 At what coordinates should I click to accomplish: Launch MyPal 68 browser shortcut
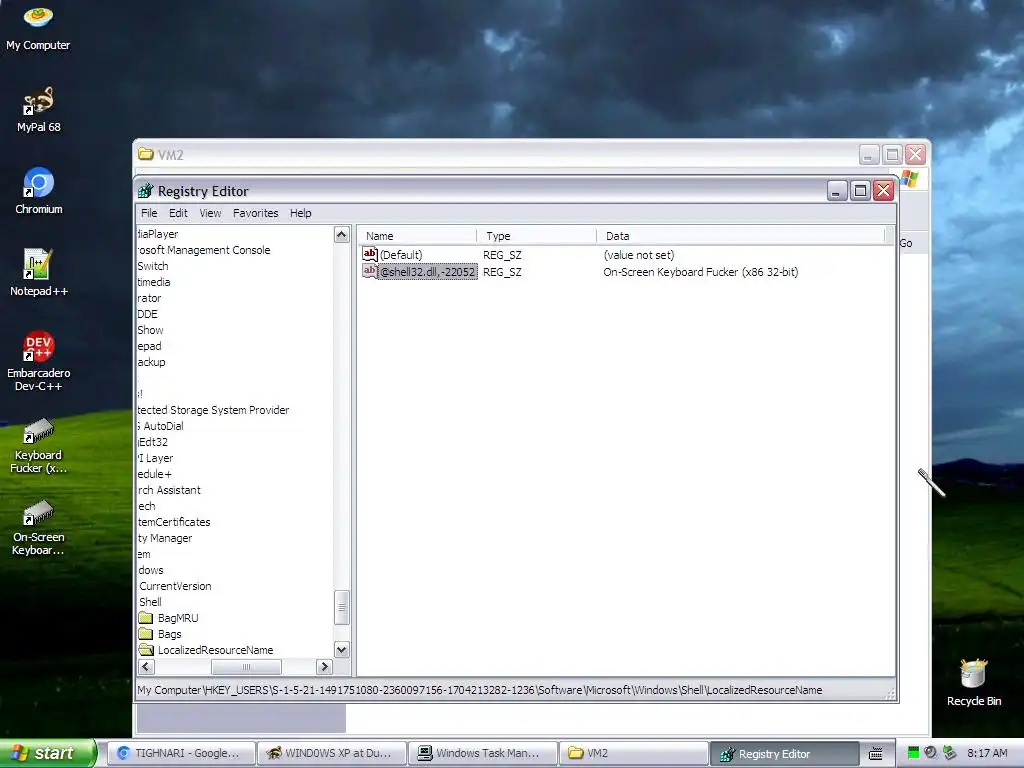tap(38, 108)
